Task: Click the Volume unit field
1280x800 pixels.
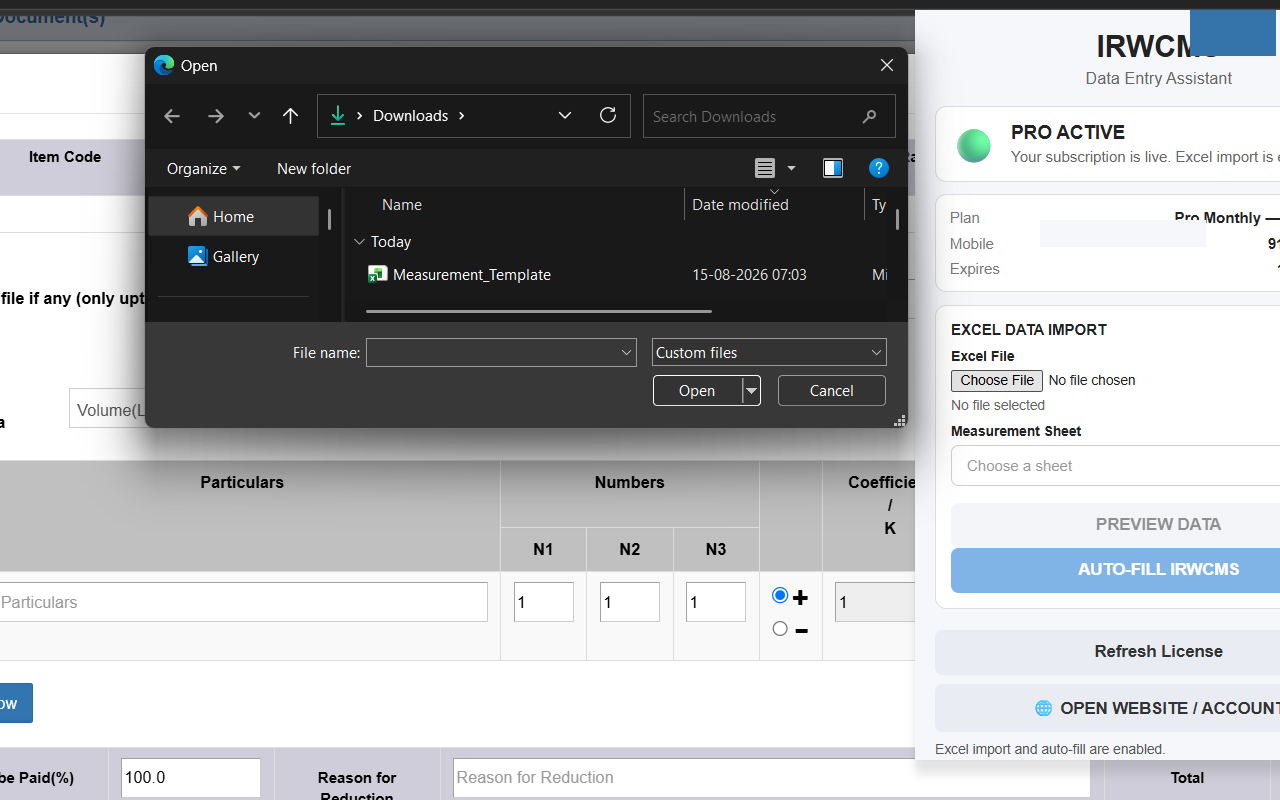Action: click(108, 409)
